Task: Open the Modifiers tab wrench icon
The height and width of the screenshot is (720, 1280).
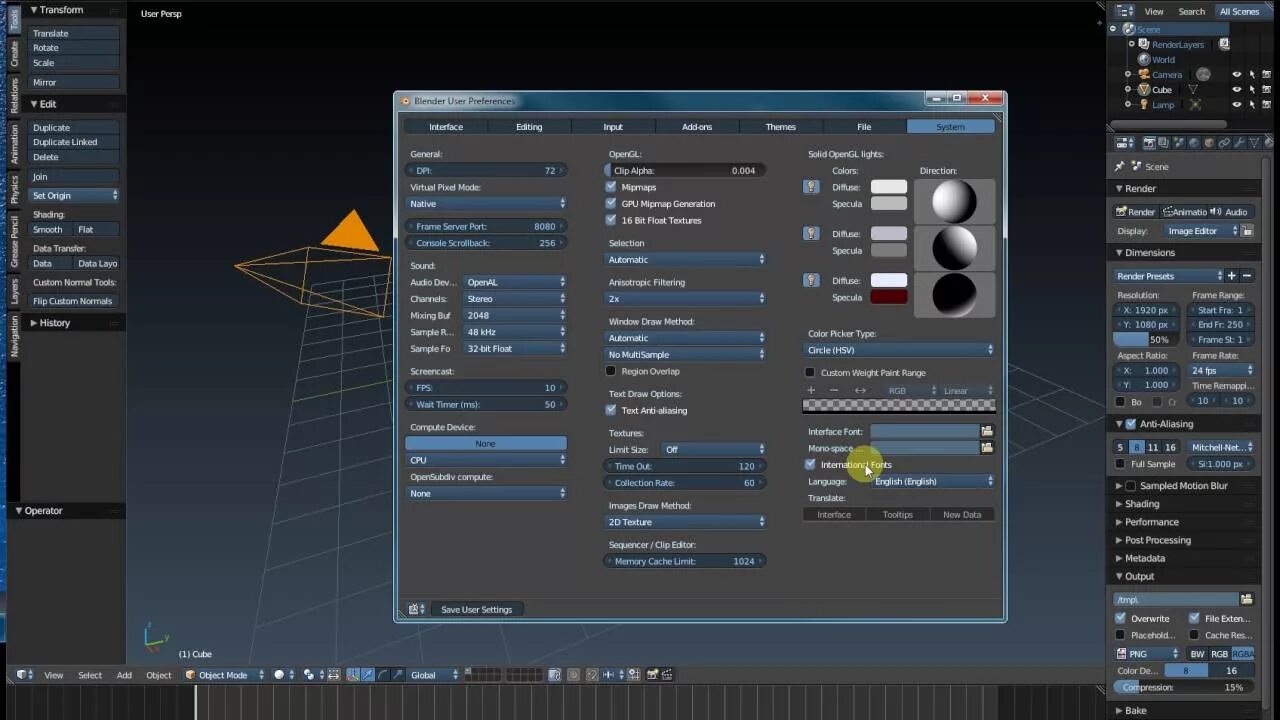Action: [1239, 143]
